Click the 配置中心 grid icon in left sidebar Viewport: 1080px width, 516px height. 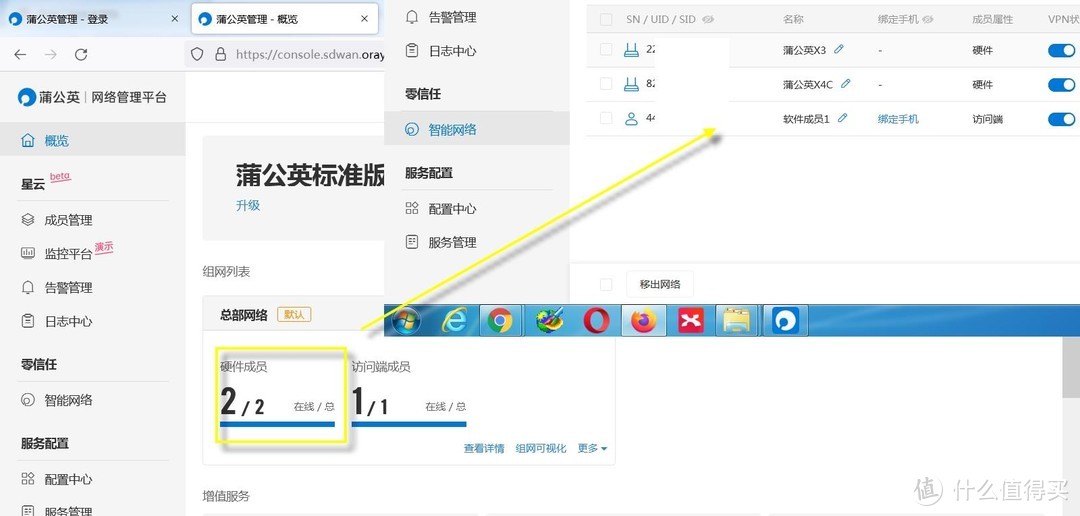[28, 479]
